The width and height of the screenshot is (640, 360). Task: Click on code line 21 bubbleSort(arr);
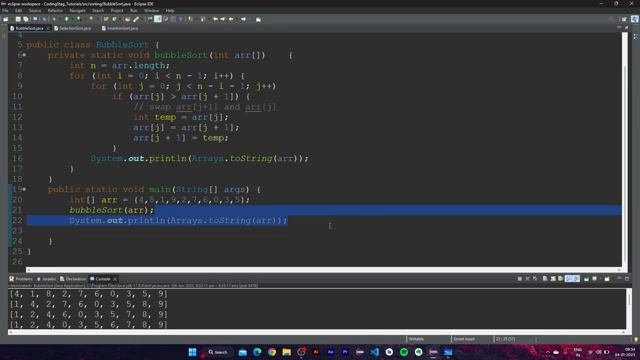[111, 210]
